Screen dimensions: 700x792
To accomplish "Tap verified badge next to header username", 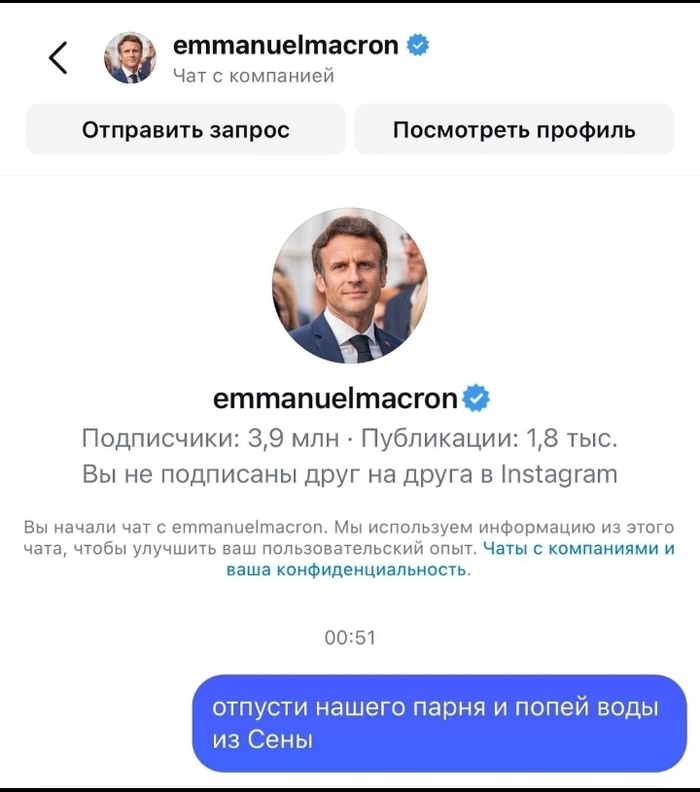I will point(418,45).
